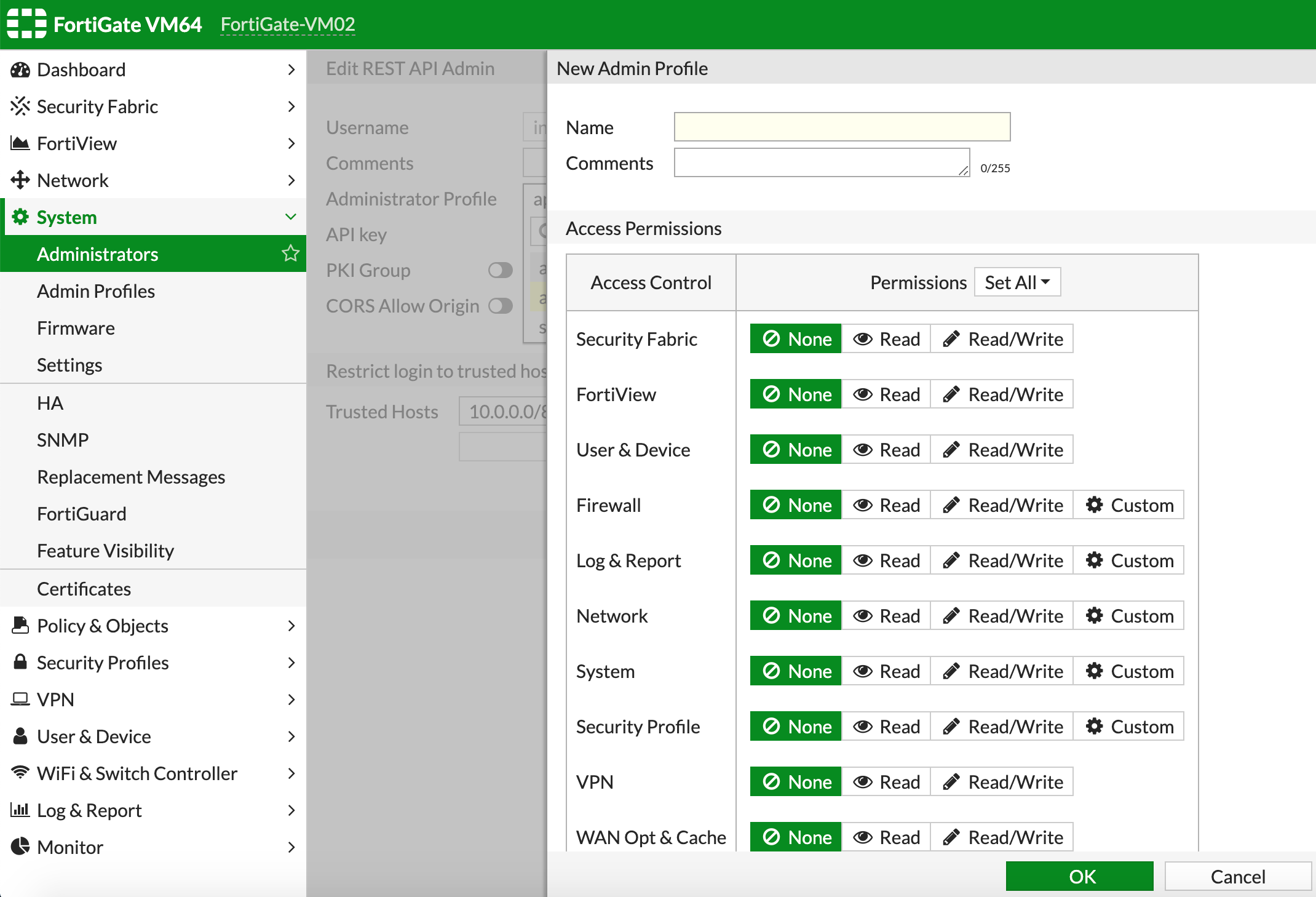Click the Security Profiles lock icon

pos(20,662)
